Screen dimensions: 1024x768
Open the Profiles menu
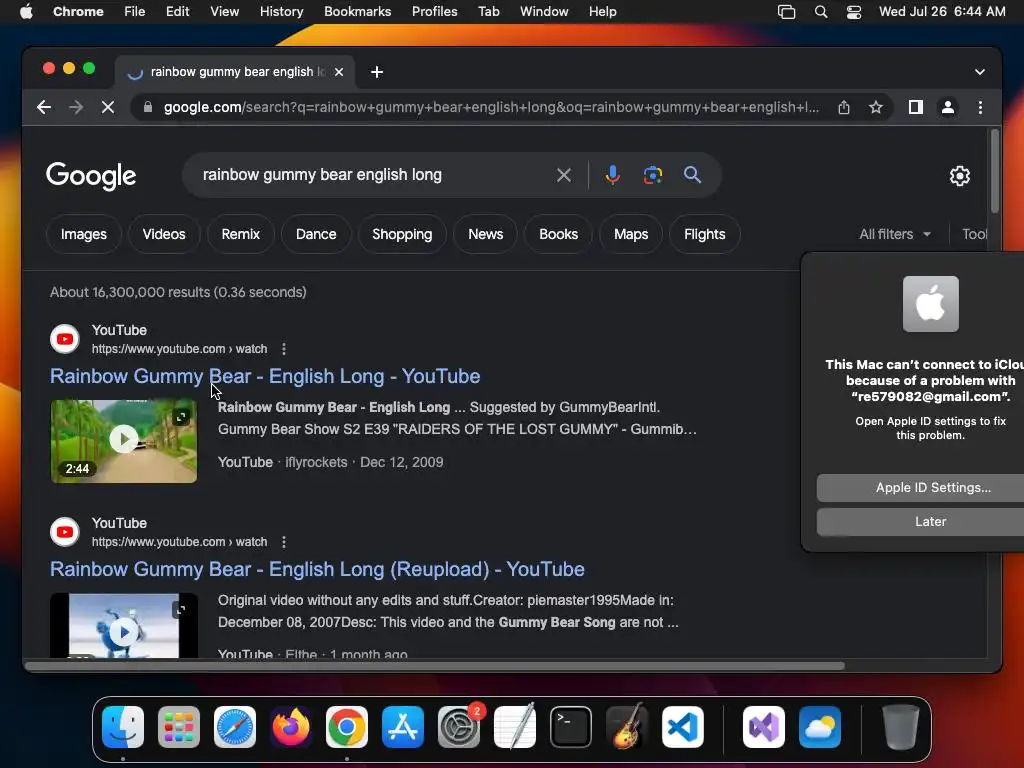point(434,12)
